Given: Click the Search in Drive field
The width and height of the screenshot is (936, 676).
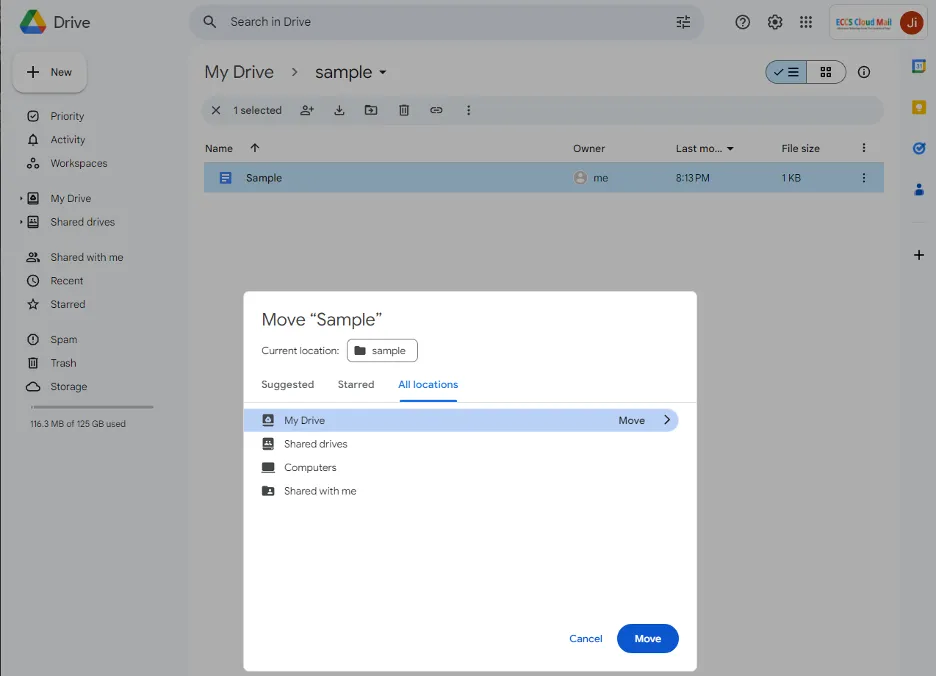Looking at the screenshot, I should point(440,22).
